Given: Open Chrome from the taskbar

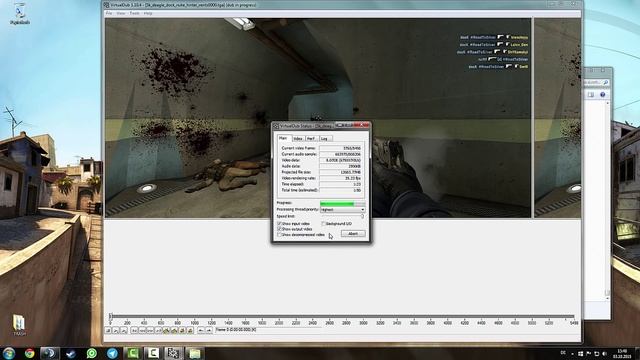Looking at the screenshot, I should 29,353.
